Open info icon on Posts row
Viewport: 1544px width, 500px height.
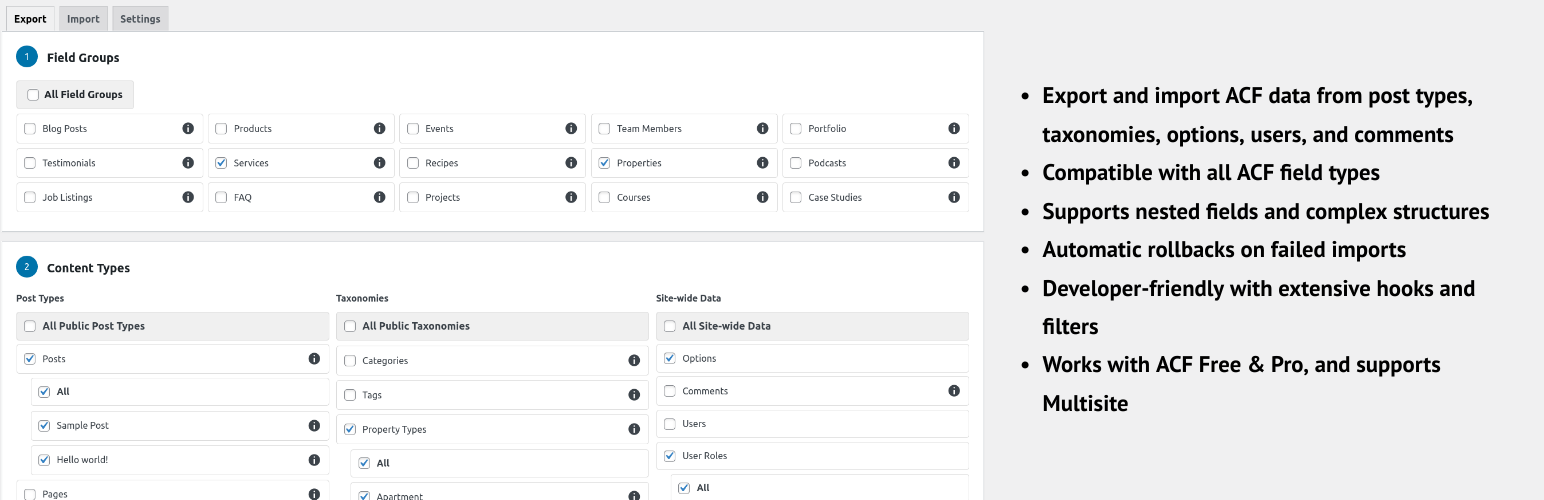(314, 358)
